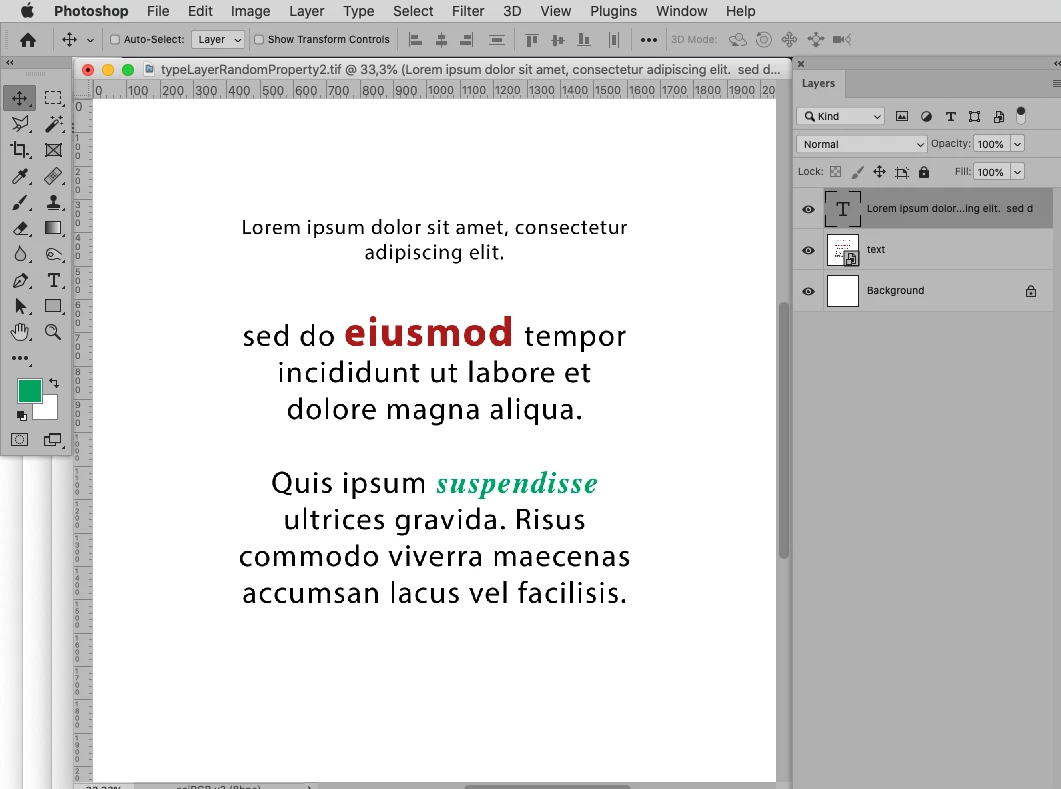Hide the Lorem ipsum text layer
Screen dimensions: 1061x789
coord(808,209)
